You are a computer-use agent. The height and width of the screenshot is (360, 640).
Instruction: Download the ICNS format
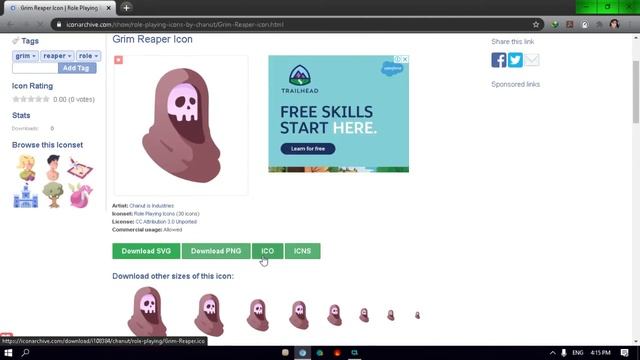pos(302,251)
